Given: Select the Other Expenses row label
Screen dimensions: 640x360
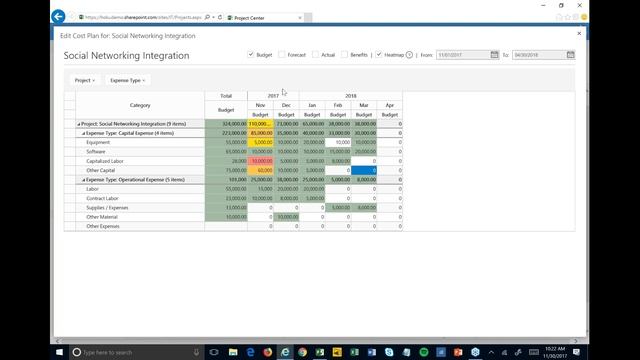Looking at the screenshot, I should click(103, 226).
